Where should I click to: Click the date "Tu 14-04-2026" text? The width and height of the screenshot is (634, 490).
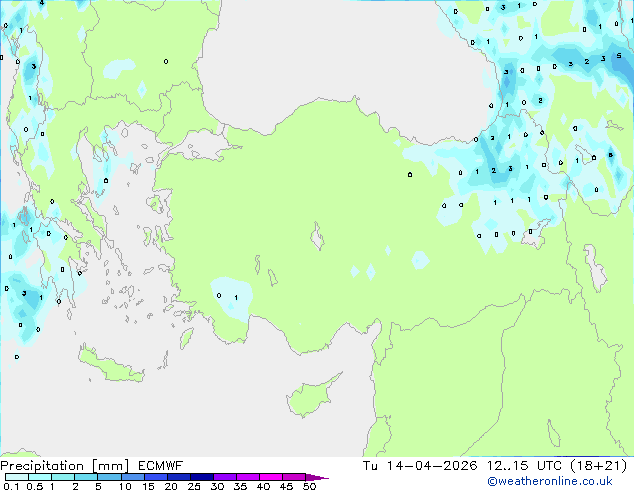(x=420, y=466)
